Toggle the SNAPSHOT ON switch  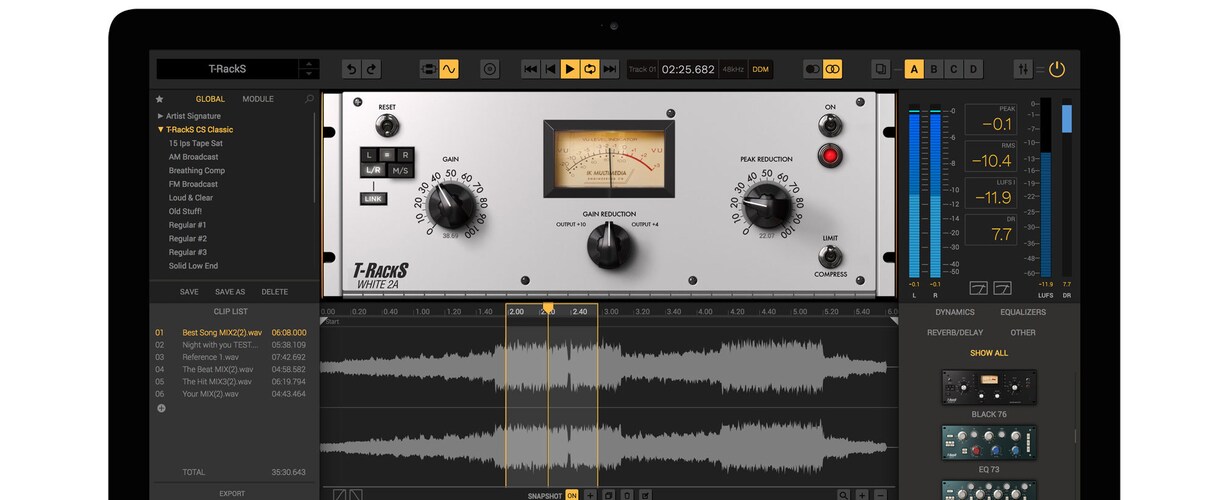tap(572, 495)
